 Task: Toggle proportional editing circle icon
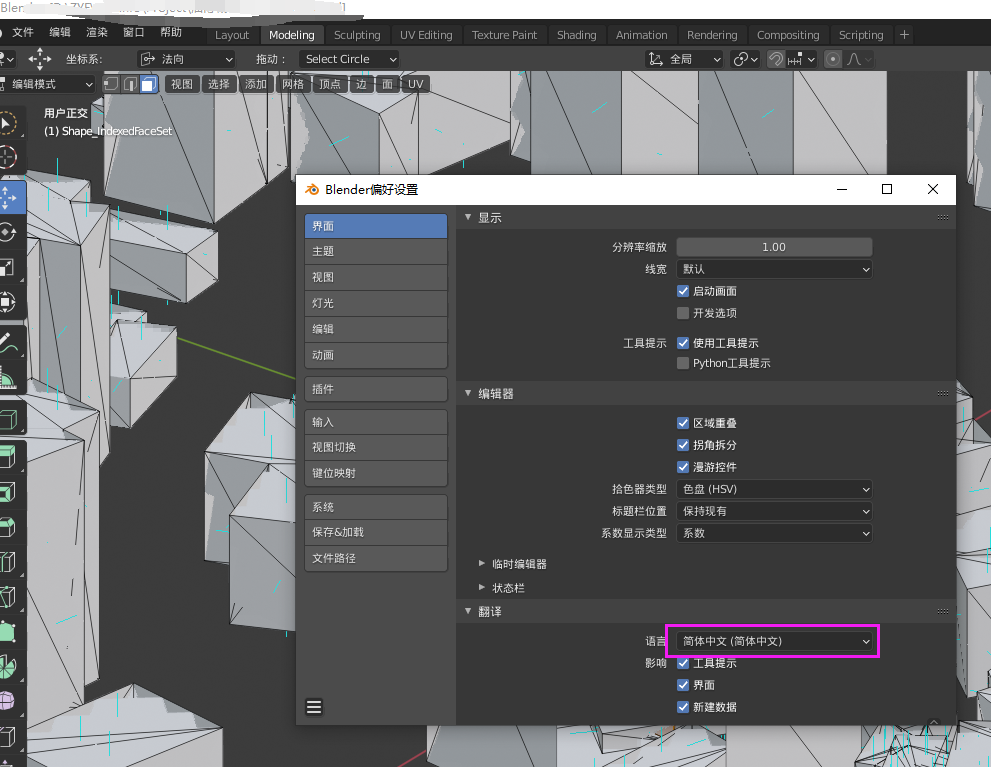pos(833,59)
